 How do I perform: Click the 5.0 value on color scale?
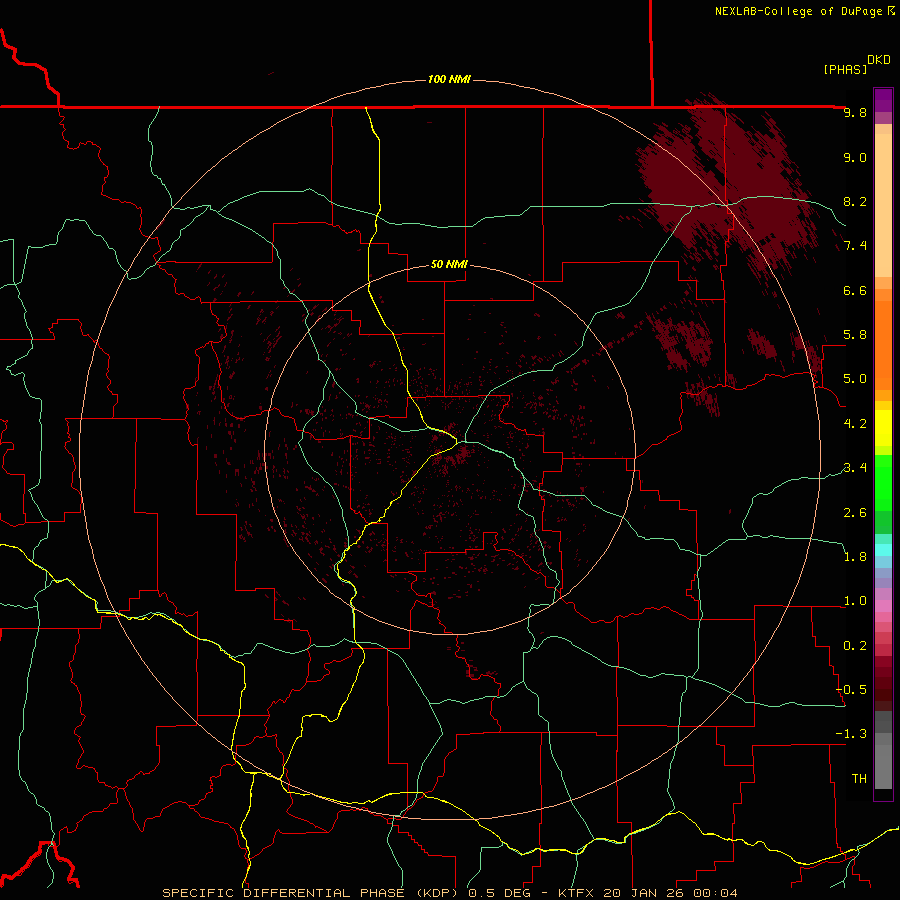(x=855, y=379)
